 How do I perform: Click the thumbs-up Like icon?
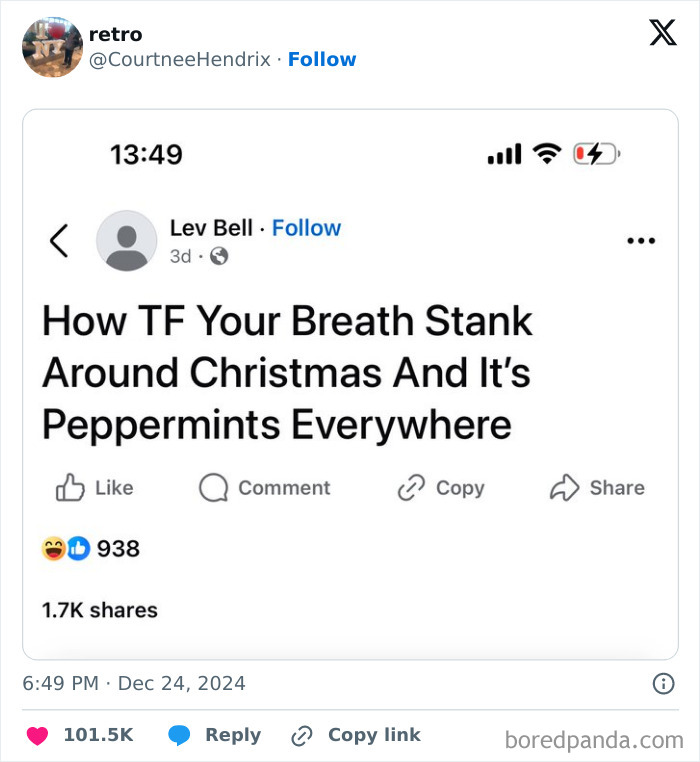coord(70,488)
